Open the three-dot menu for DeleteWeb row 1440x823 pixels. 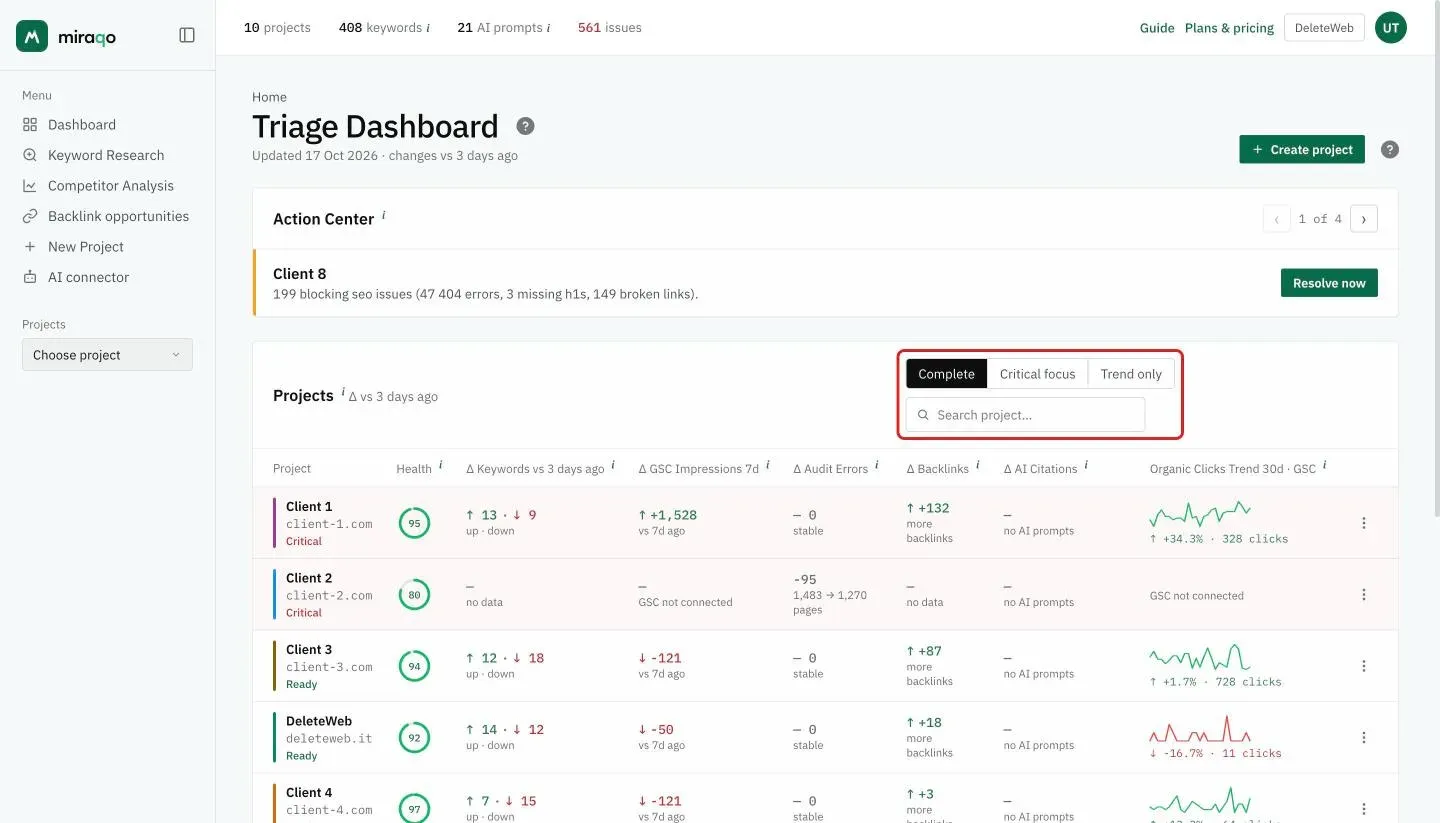(1364, 738)
